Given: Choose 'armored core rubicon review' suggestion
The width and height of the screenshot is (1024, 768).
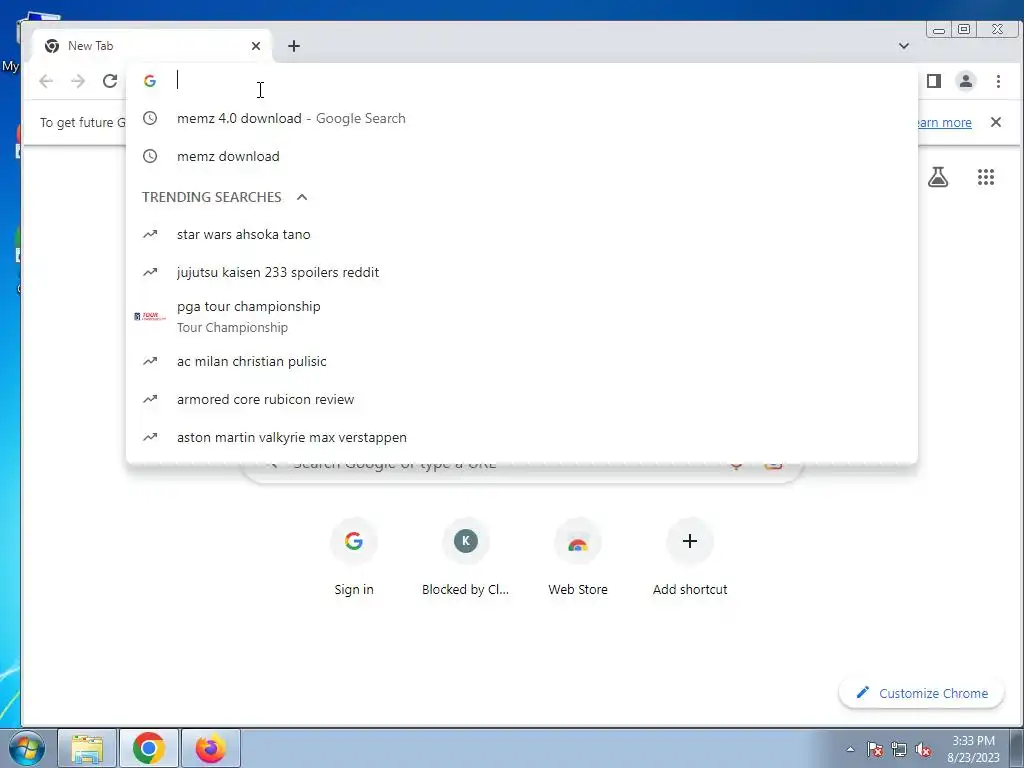Looking at the screenshot, I should tap(522, 399).
